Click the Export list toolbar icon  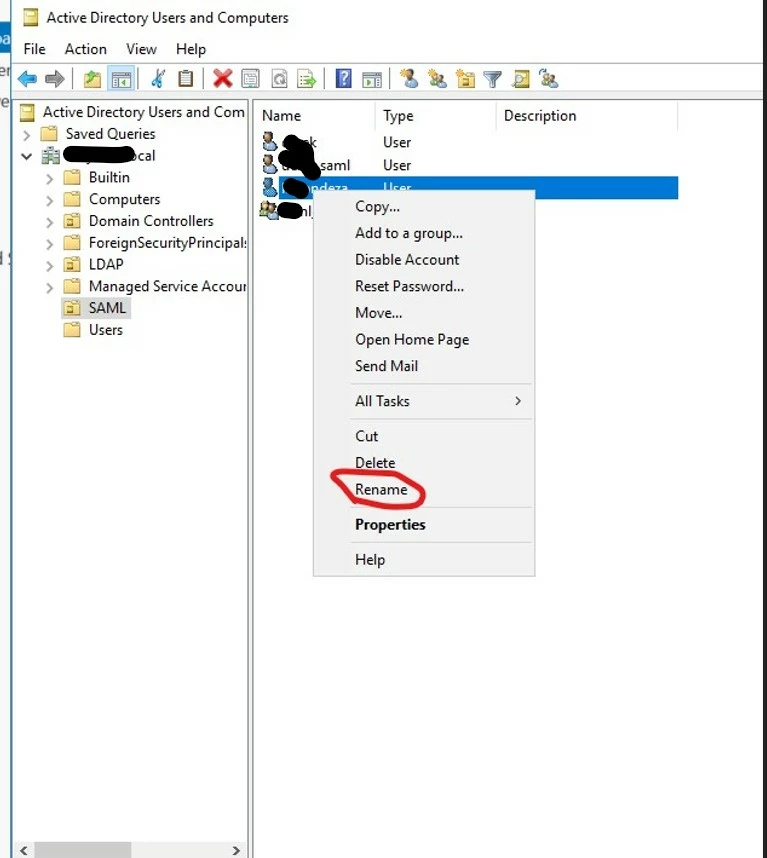pos(306,79)
